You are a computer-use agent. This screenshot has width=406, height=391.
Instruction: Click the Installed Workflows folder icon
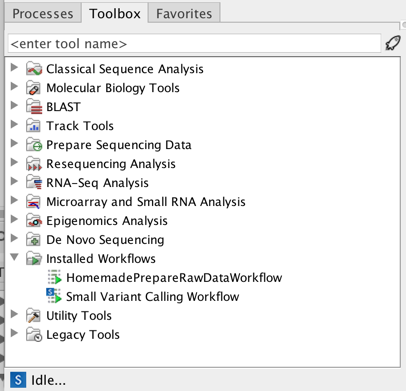[x=34, y=259]
